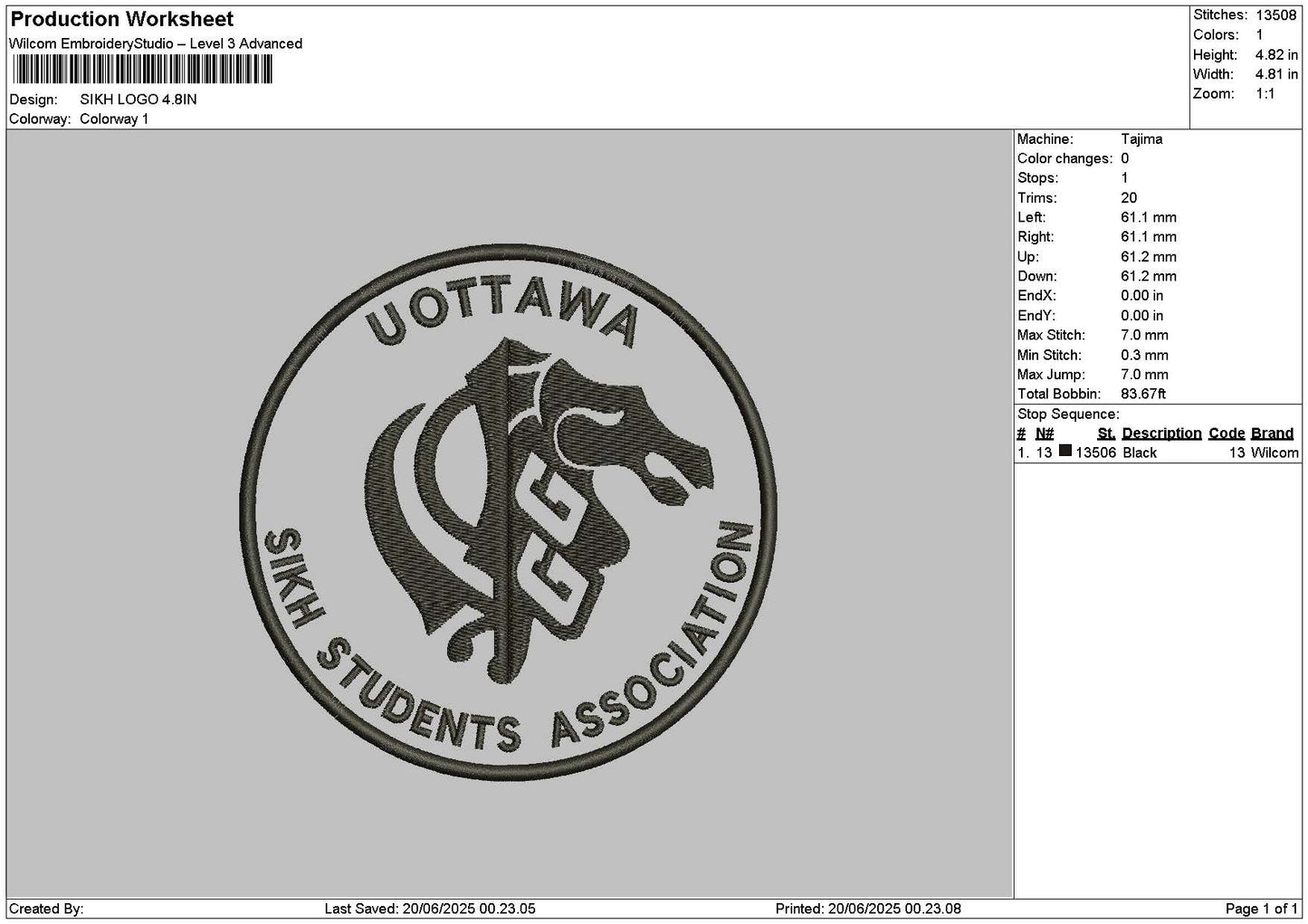Screen dimensions: 1308x924
Task: Select the Total Bobbin value "83.67ft"
Action: pyautogui.click(x=1143, y=395)
